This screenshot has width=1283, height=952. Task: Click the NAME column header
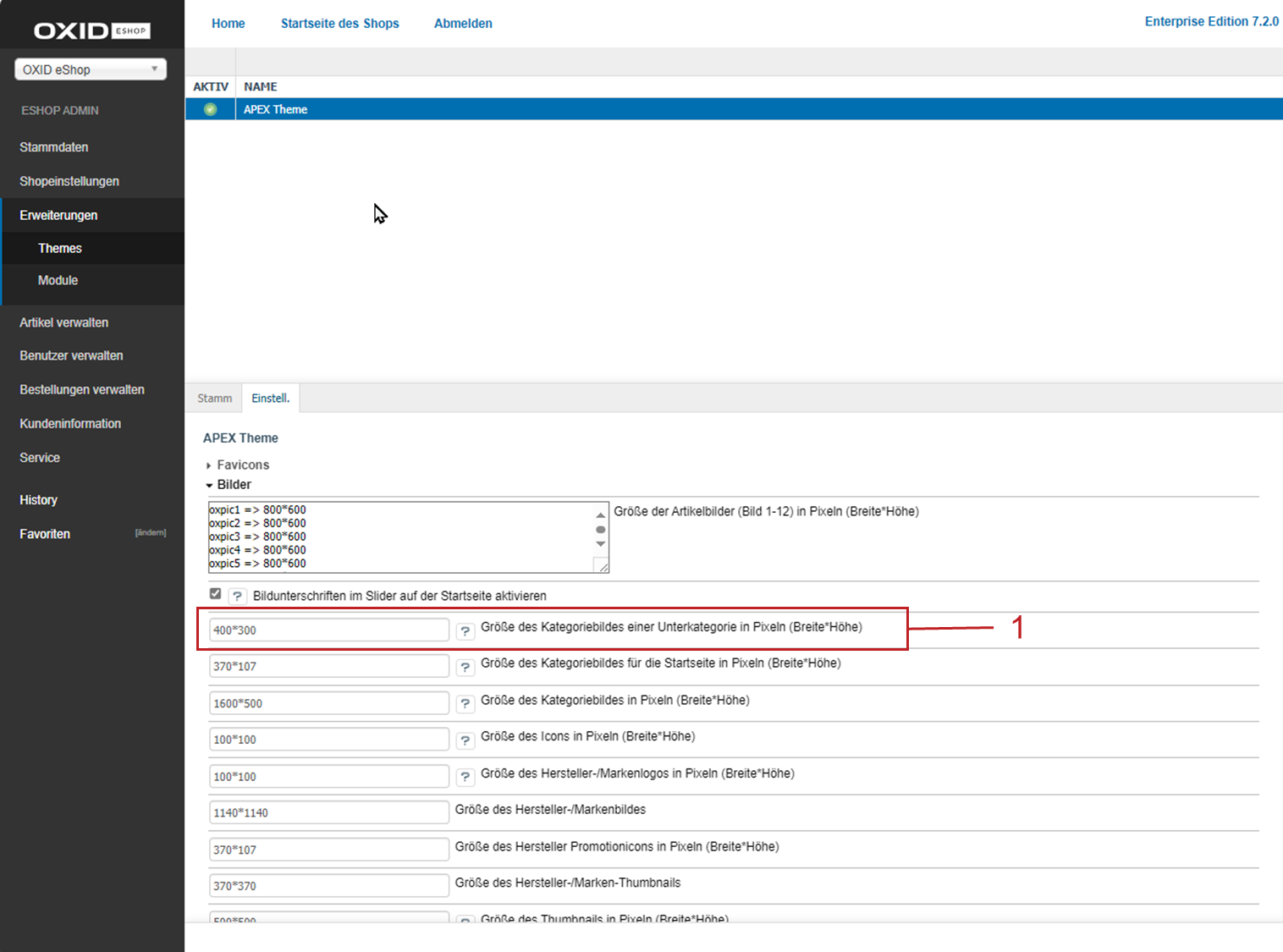point(261,86)
